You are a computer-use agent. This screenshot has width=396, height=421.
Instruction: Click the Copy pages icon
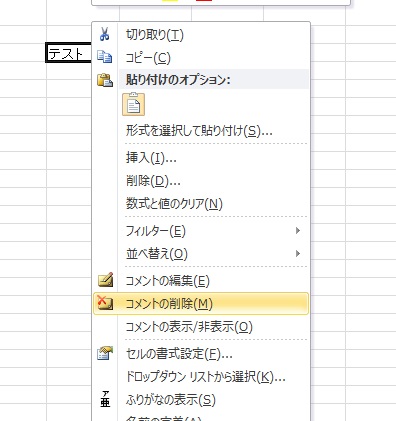coord(105,57)
